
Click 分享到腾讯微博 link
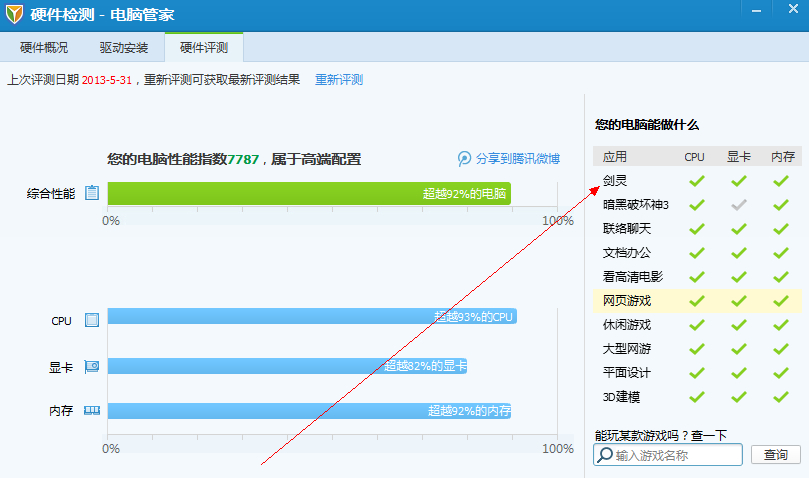pyautogui.click(x=517, y=158)
